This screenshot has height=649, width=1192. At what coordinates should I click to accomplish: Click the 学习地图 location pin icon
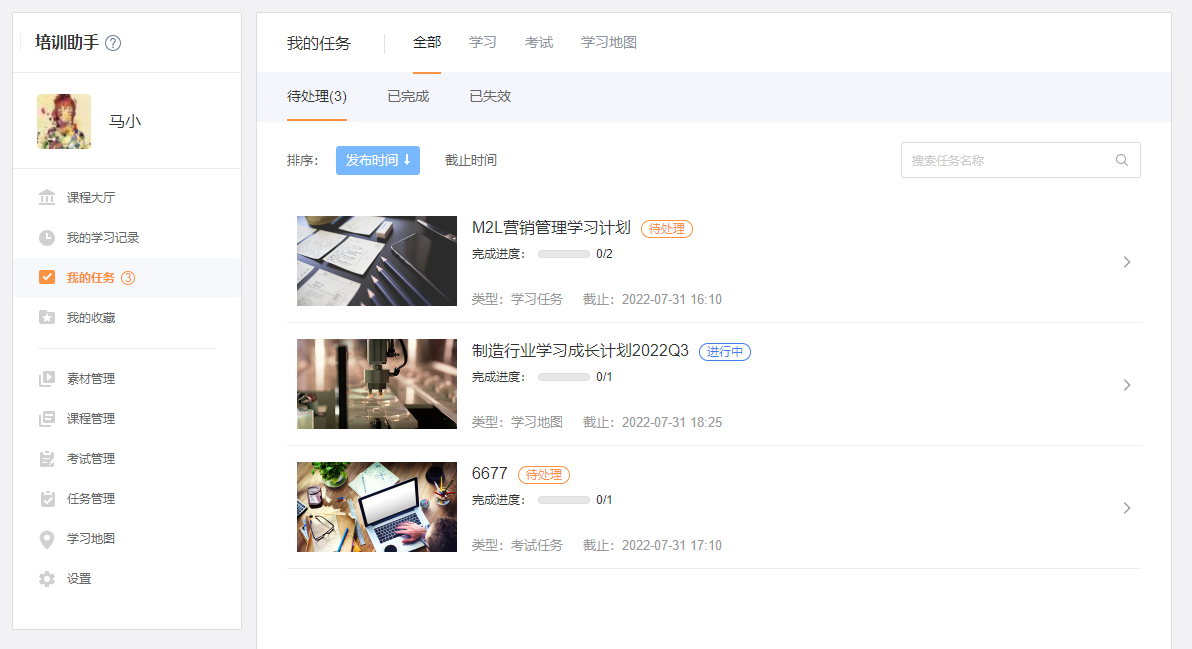pos(47,539)
